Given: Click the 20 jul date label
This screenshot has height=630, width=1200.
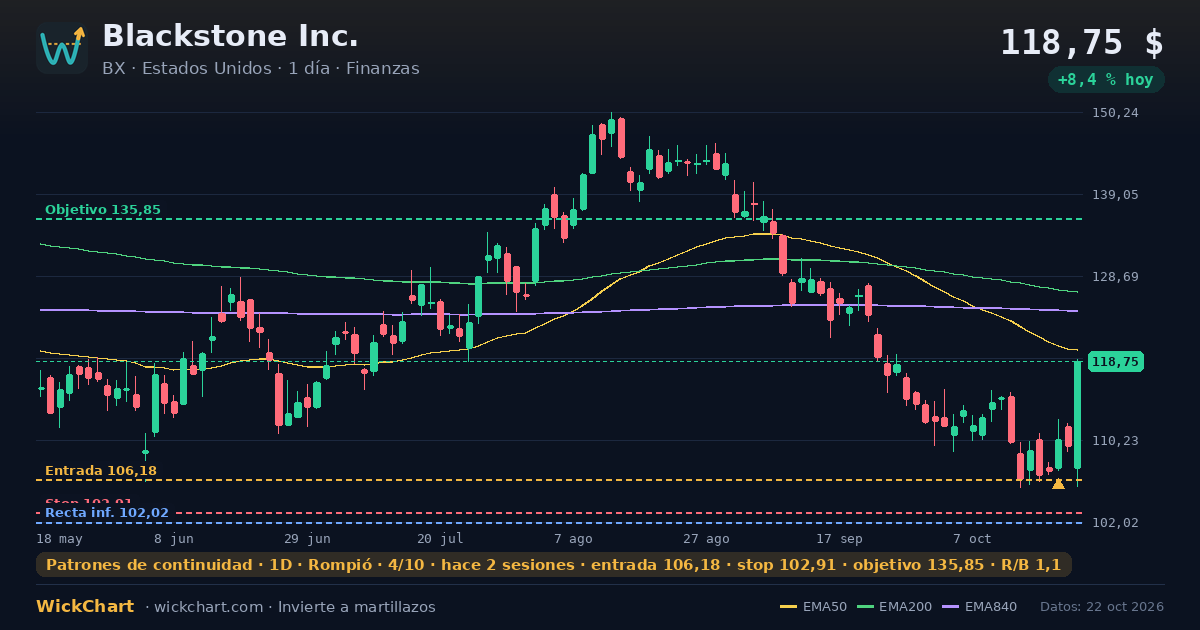Looking at the screenshot, I should coord(440,539).
